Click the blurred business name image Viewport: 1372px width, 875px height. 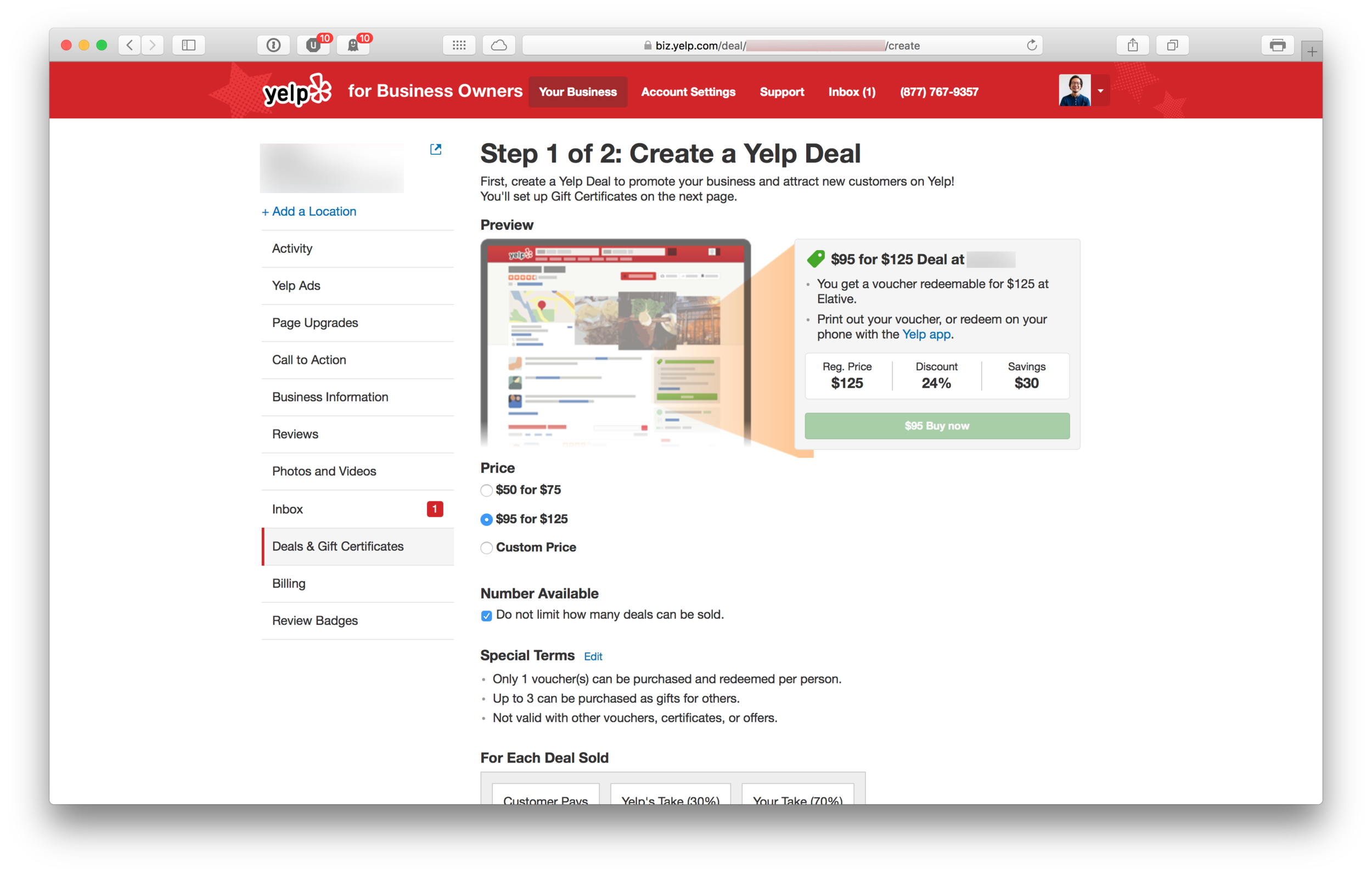pyautogui.click(x=332, y=168)
